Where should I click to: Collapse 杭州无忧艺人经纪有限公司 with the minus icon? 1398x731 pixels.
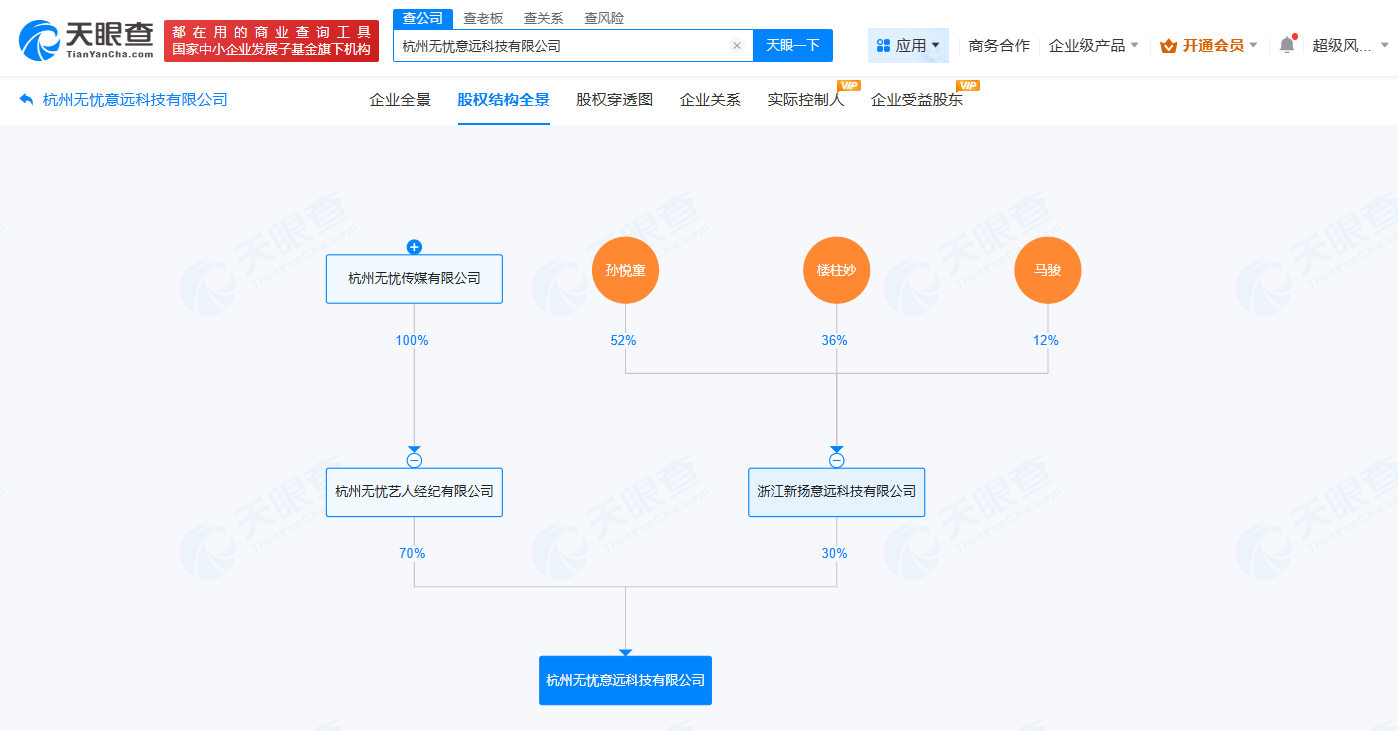414,460
